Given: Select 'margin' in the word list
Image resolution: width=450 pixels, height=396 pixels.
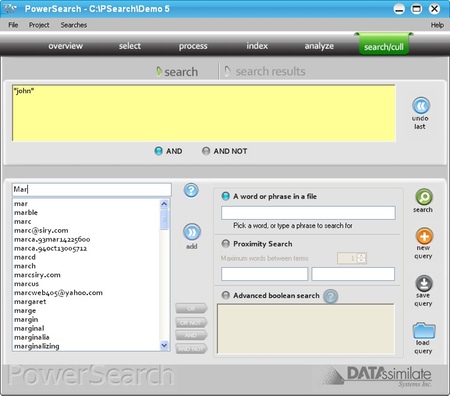Looking at the screenshot, I should (x=26, y=319).
